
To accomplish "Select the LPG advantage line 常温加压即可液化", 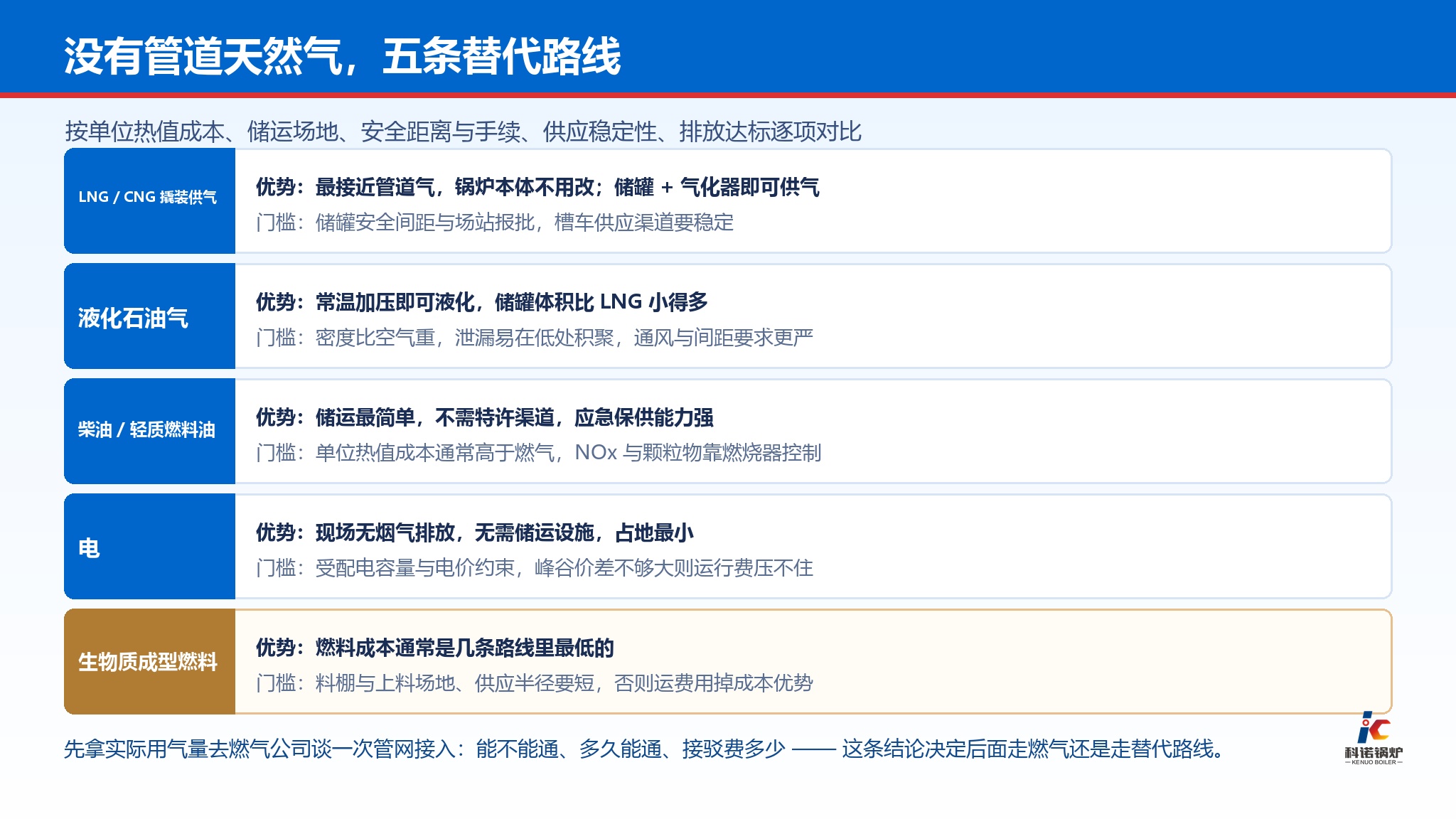I will click(482, 302).
